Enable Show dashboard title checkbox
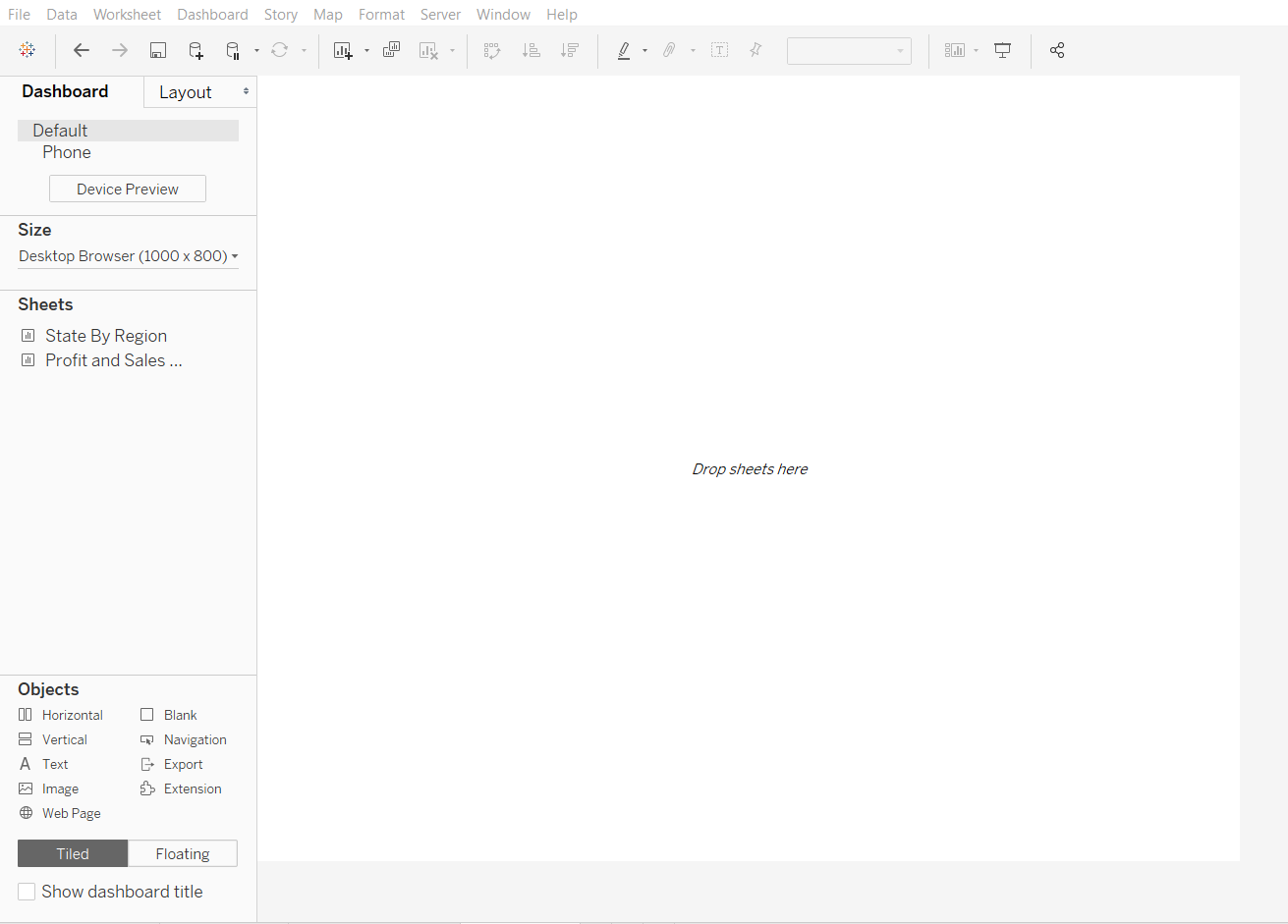The image size is (1288, 924). click(x=27, y=892)
